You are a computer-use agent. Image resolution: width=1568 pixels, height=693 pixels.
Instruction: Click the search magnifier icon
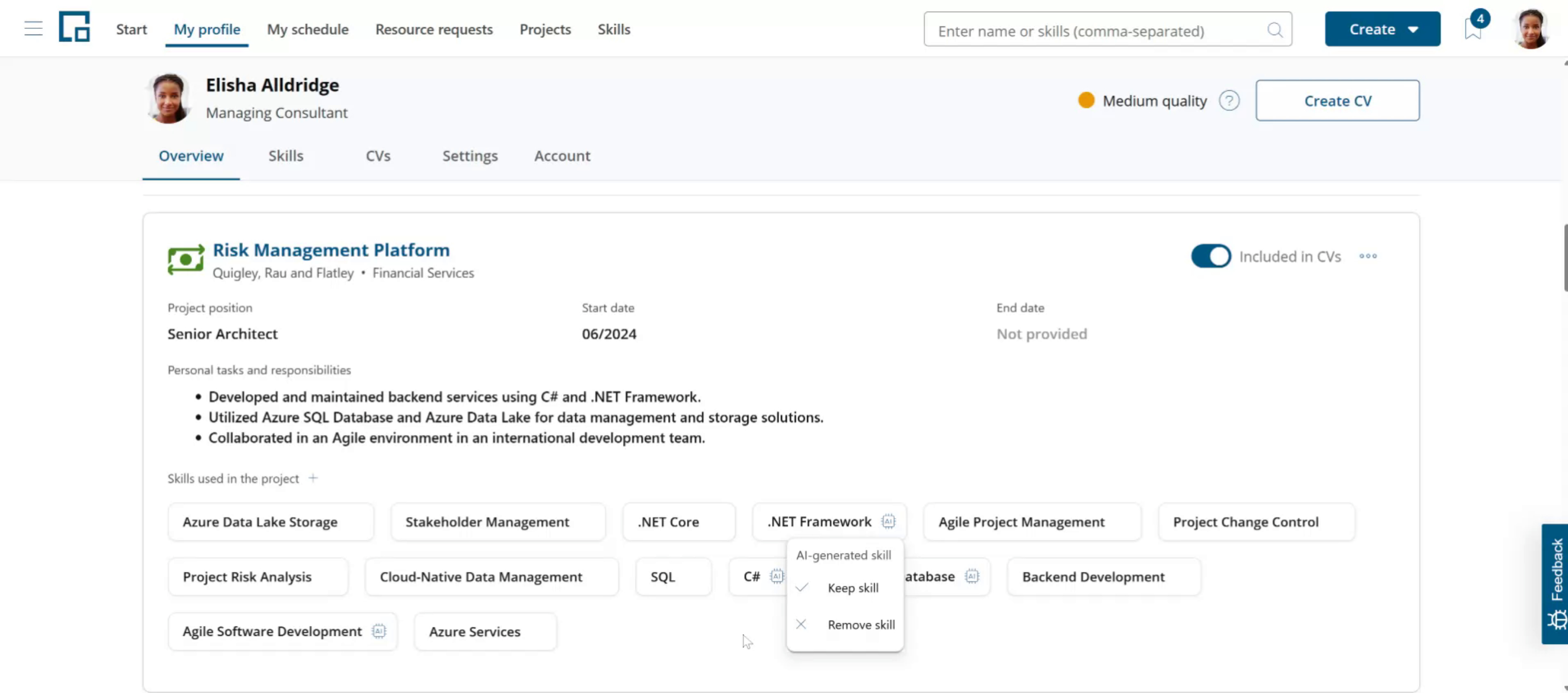pos(1275,30)
